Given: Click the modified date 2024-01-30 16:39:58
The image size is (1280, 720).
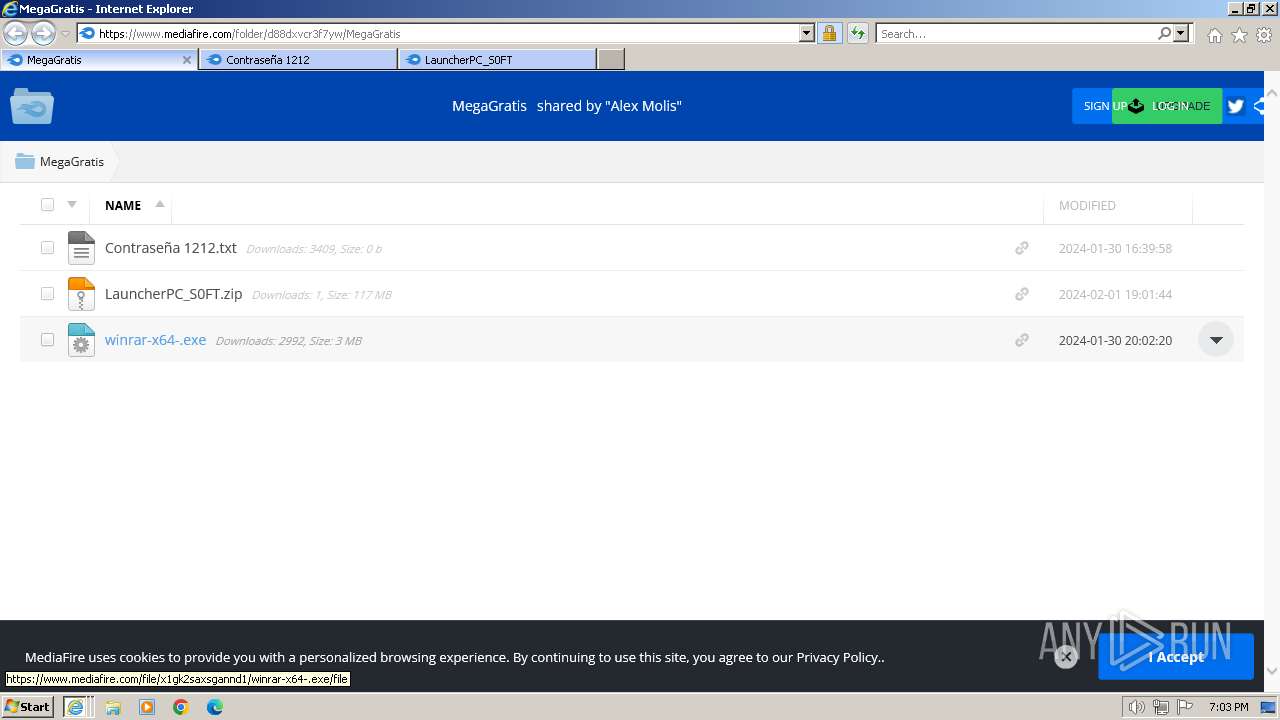Looking at the screenshot, I should tap(1115, 248).
